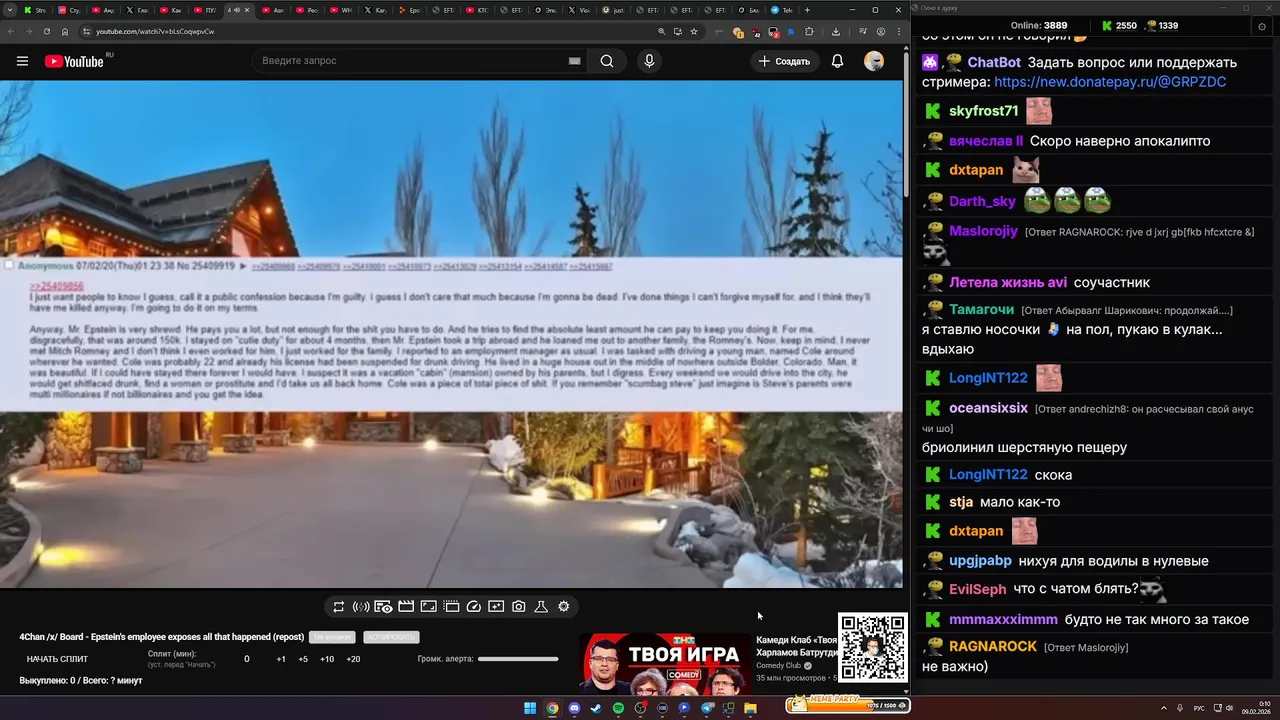Switch to the 'just' browser tab

[614, 10]
